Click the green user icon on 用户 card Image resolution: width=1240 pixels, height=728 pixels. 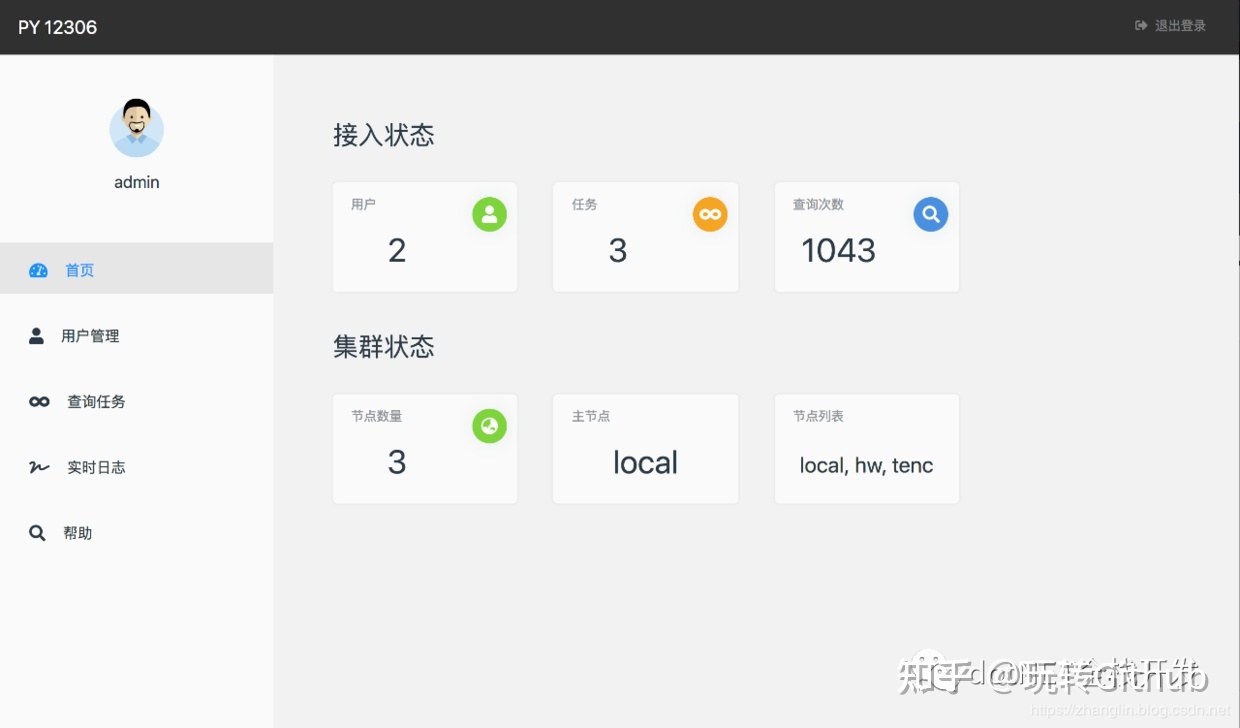[x=489, y=214]
